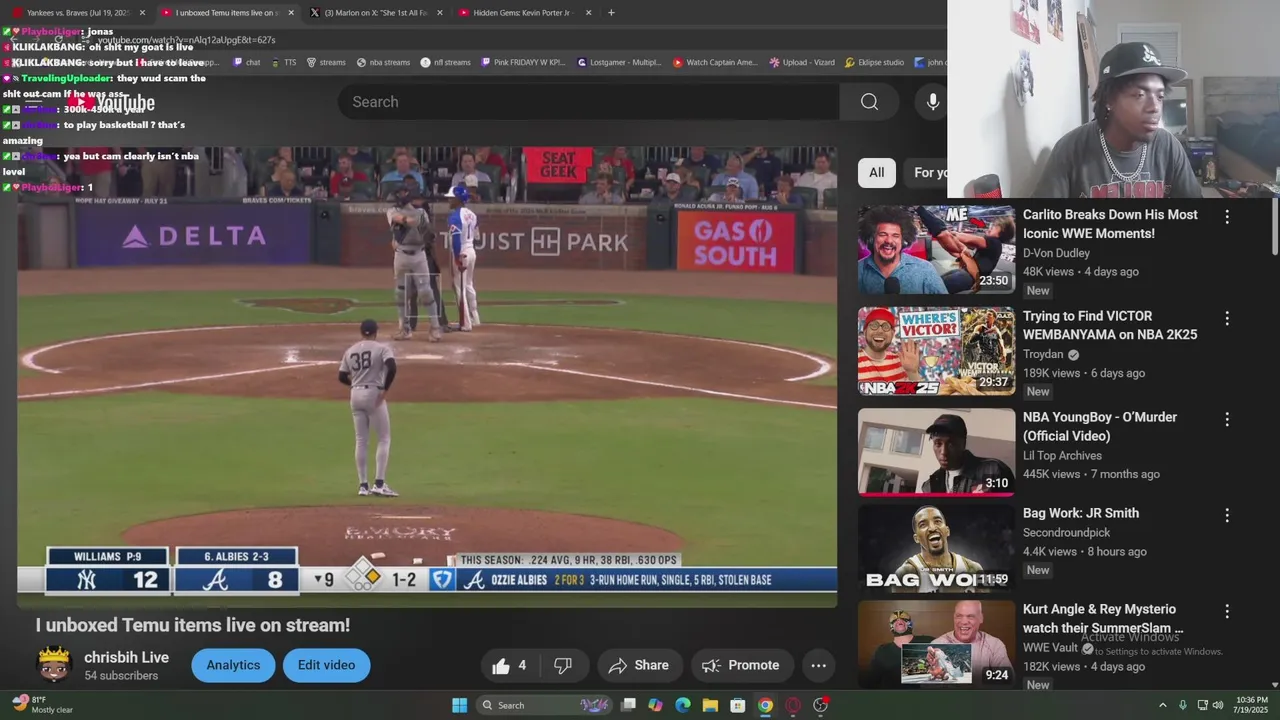The image size is (1280, 720).
Task: Open Copilot icon on taskbar
Action: click(655, 705)
